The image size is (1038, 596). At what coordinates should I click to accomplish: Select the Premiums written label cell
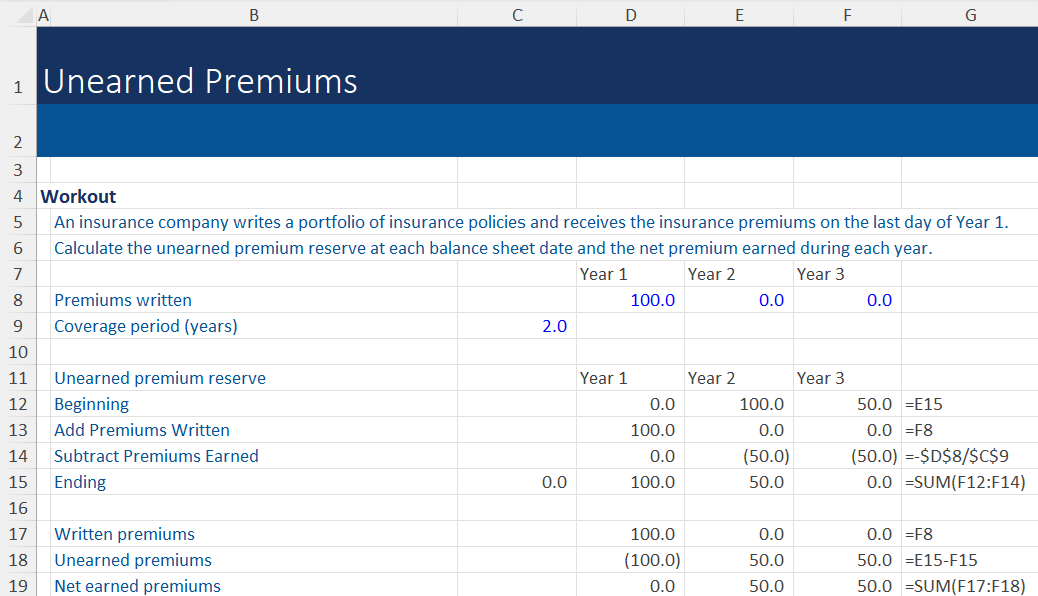[123, 300]
